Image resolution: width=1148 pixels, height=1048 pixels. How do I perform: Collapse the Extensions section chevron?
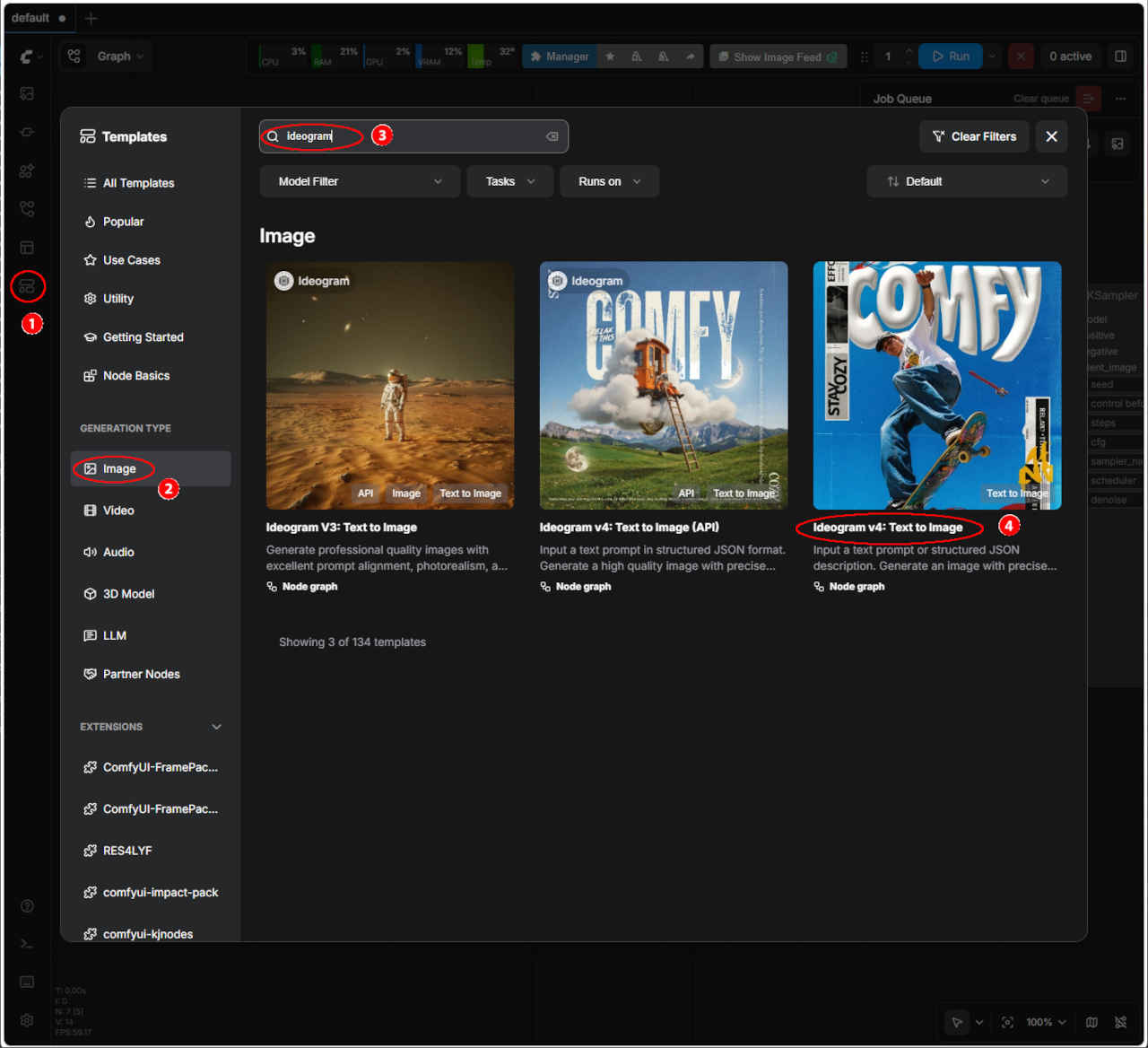pyautogui.click(x=216, y=727)
